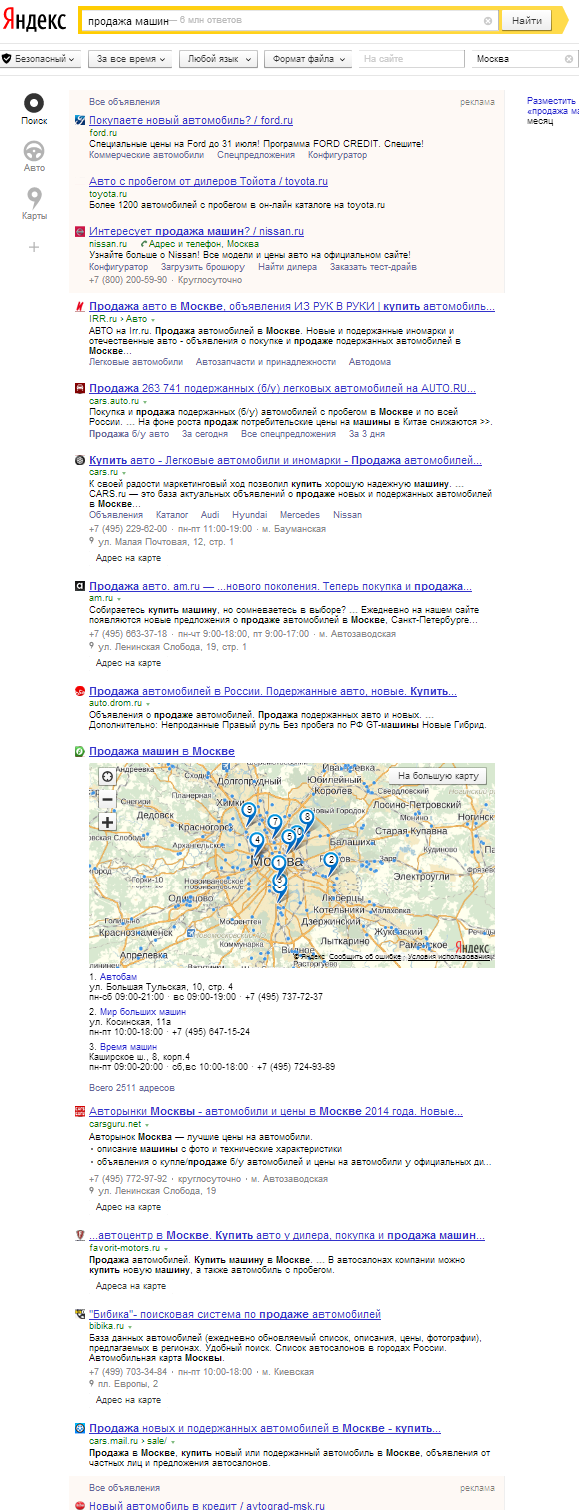Select map marker number 8
The height and width of the screenshot is (1510, 579).
(307, 817)
